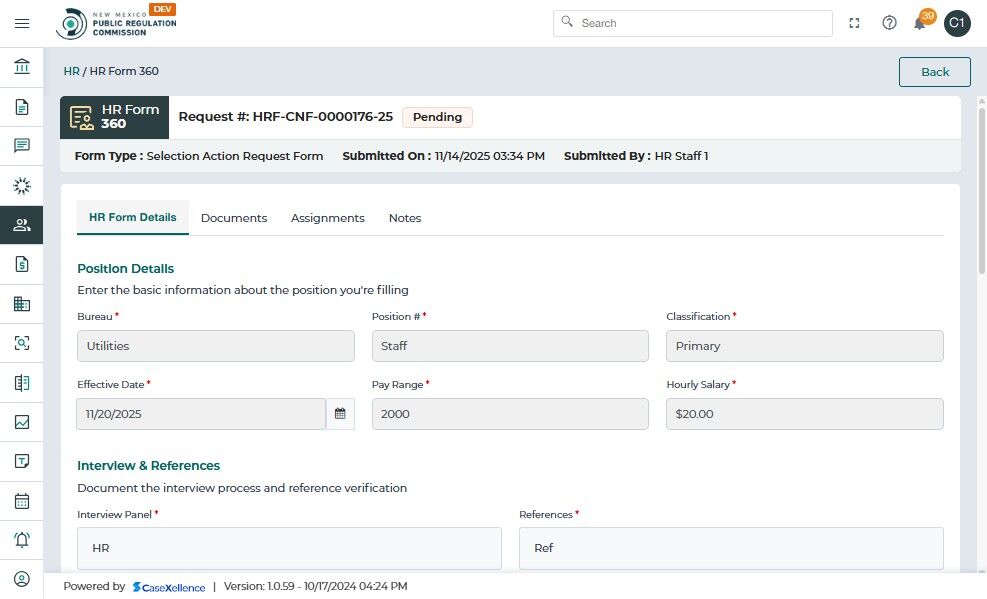
Task: Click the bank building sidebar icon
Action: pos(22,67)
